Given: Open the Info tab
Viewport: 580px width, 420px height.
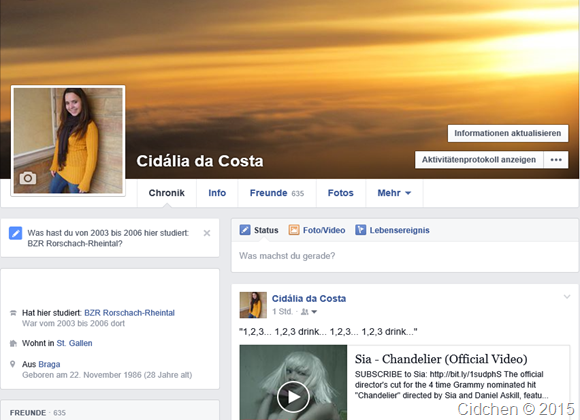Looking at the screenshot, I should pos(217,193).
